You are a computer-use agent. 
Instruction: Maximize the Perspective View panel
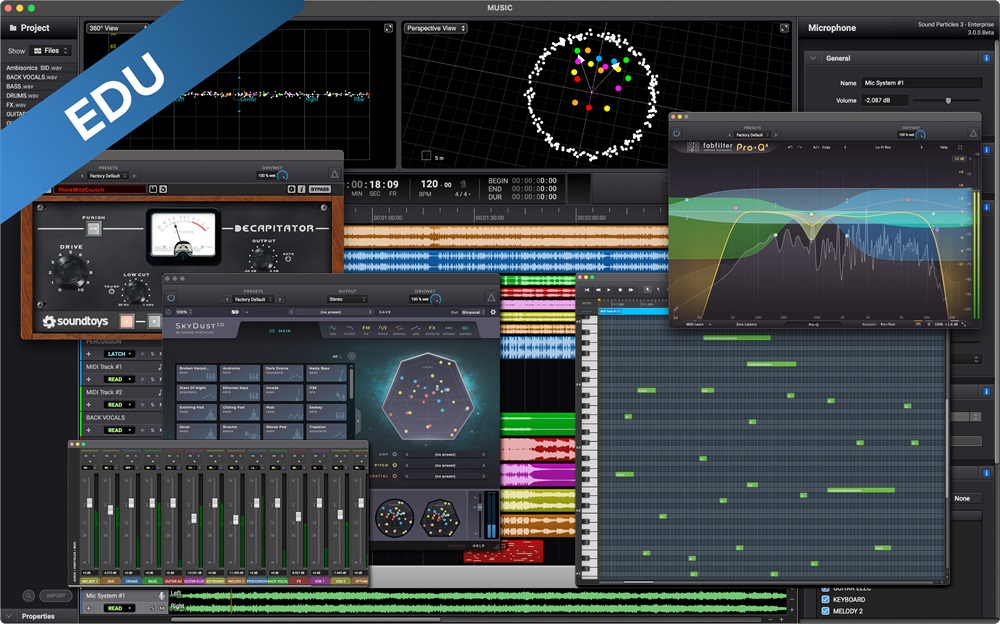click(x=784, y=28)
